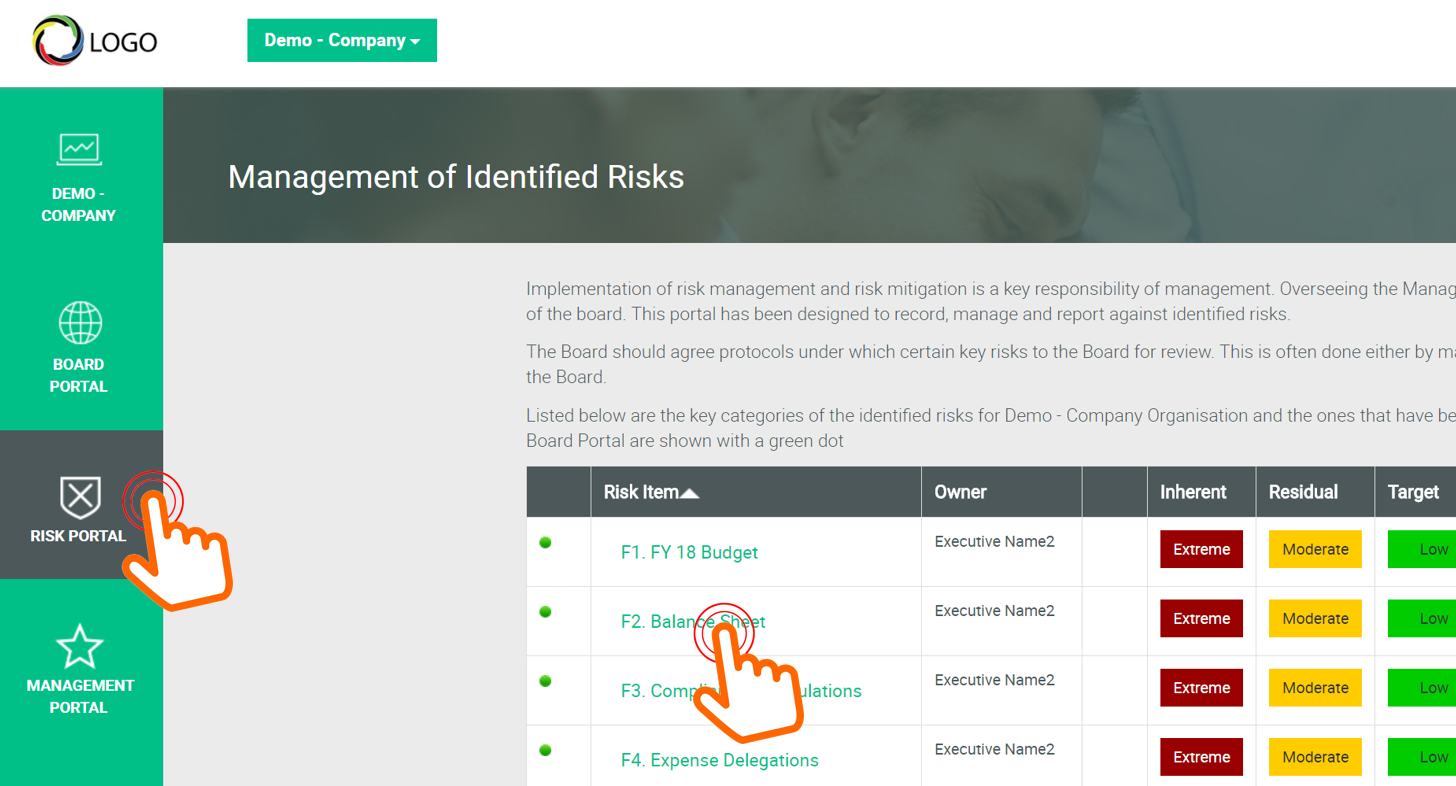Click the company LOGO in the header
This screenshot has width=1456, height=786.
pos(95,41)
